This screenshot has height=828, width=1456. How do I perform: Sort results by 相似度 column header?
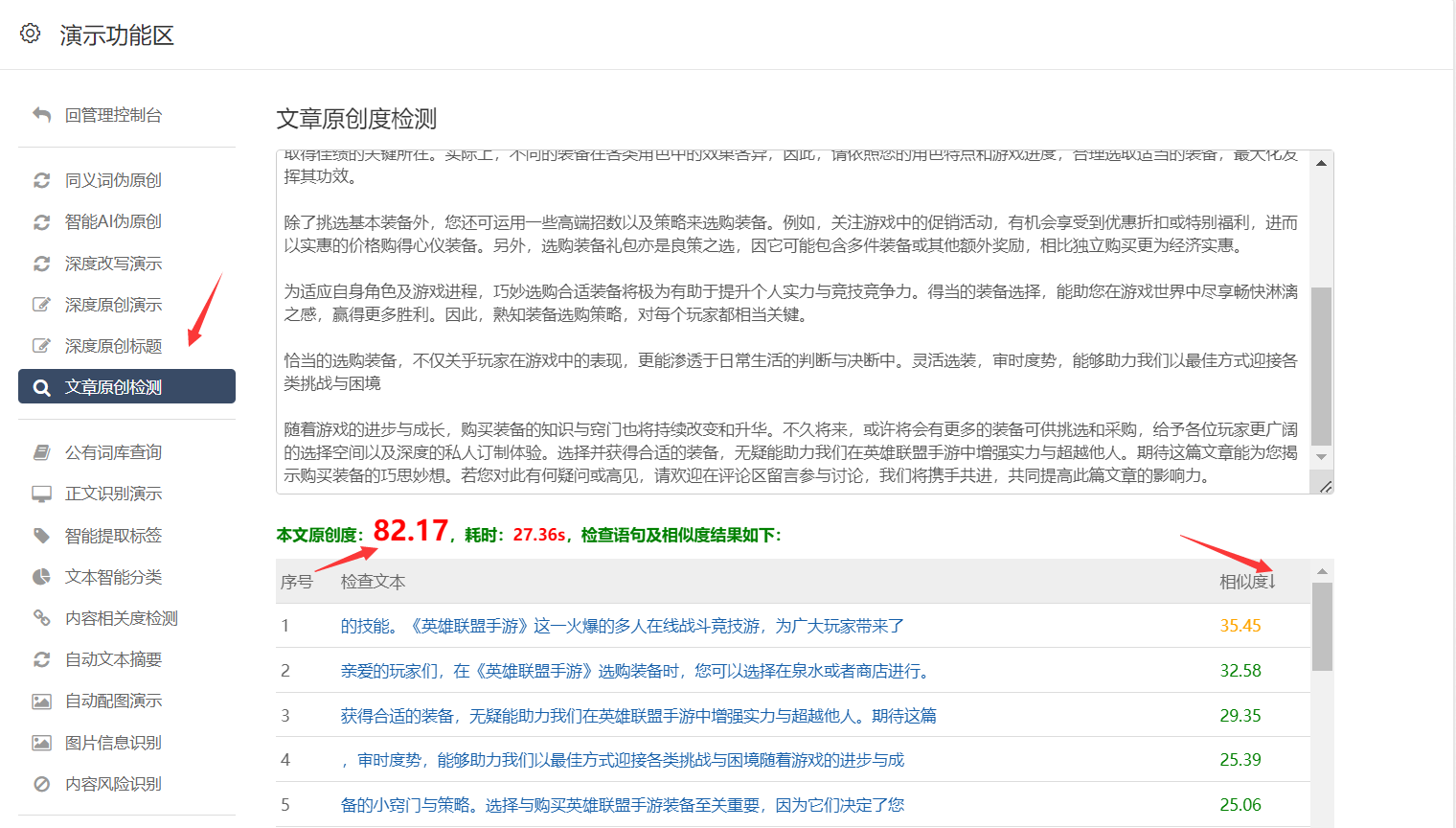1247,582
